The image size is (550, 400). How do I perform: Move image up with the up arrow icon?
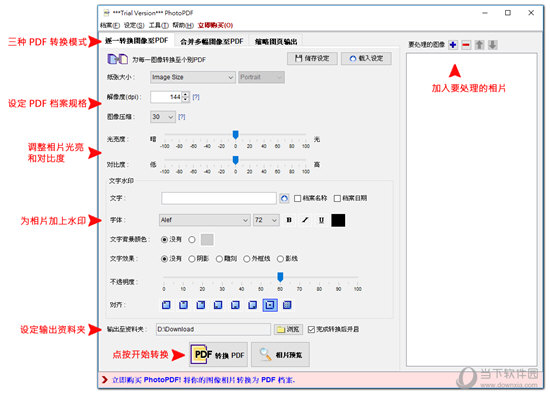(x=479, y=45)
